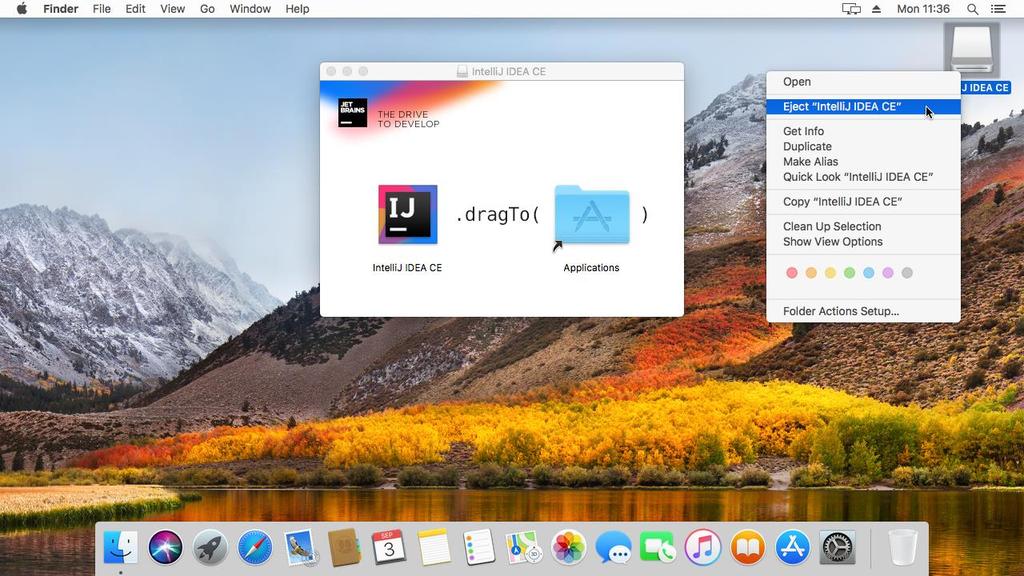
Task: Open the Help menu
Action: click(x=297, y=8)
